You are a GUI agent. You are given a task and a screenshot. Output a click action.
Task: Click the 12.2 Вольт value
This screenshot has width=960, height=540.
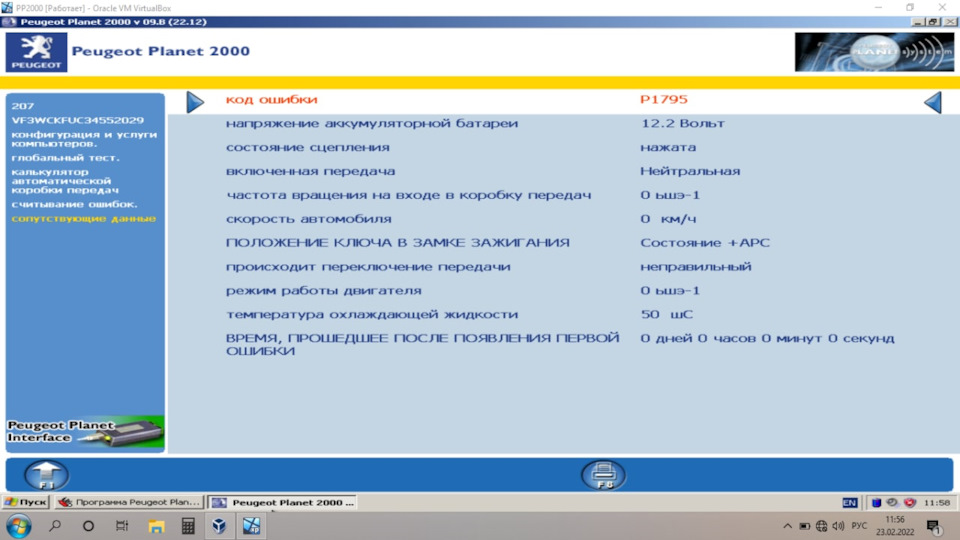coord(683,124)
